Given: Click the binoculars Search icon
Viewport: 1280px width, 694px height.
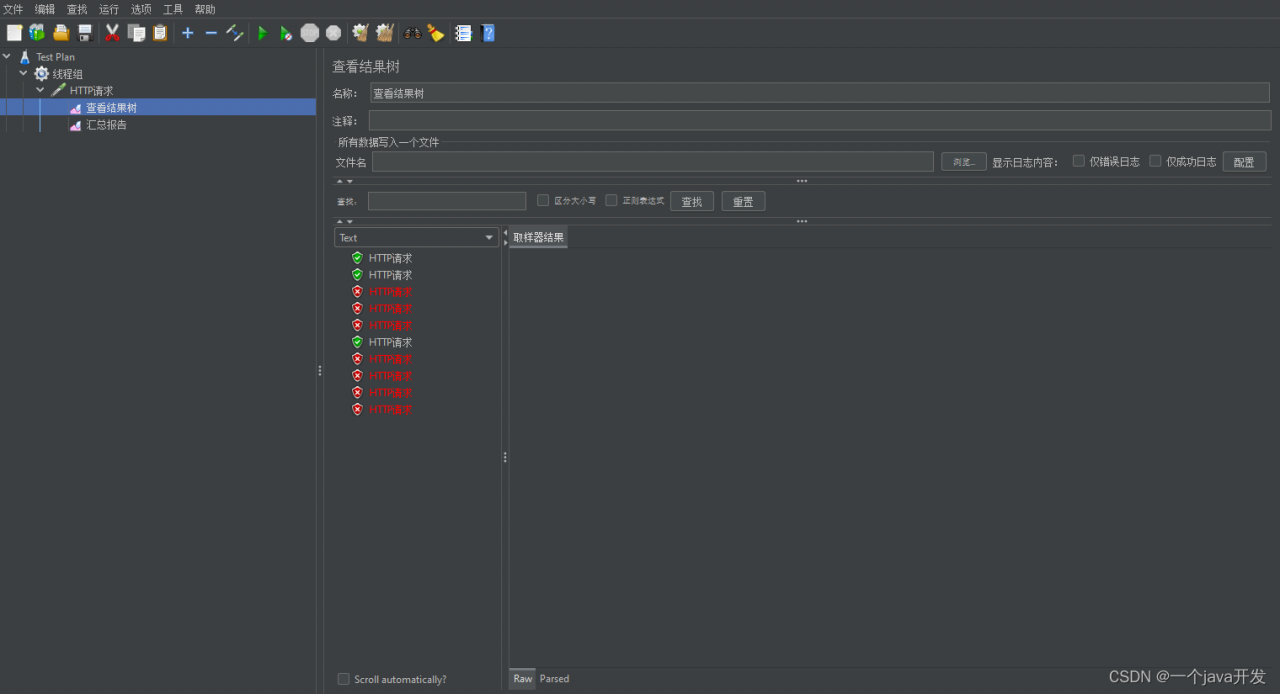Looking at the screenshot, I should 412,33.
